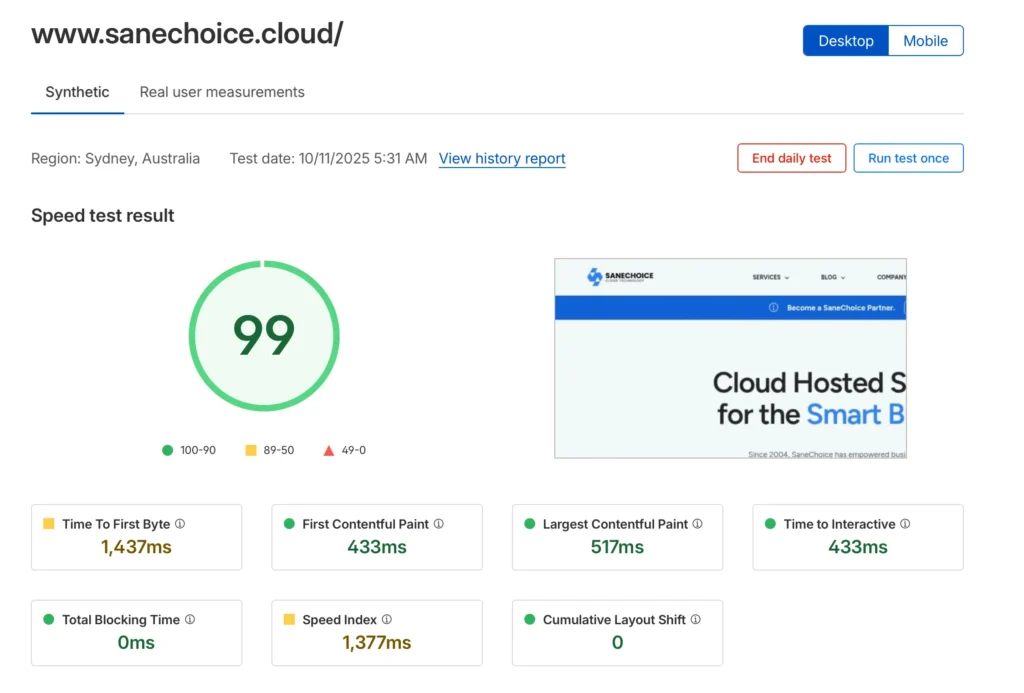
Task: Click Become a SaneChoice Partner banner text
Action: tap(840, 308)
